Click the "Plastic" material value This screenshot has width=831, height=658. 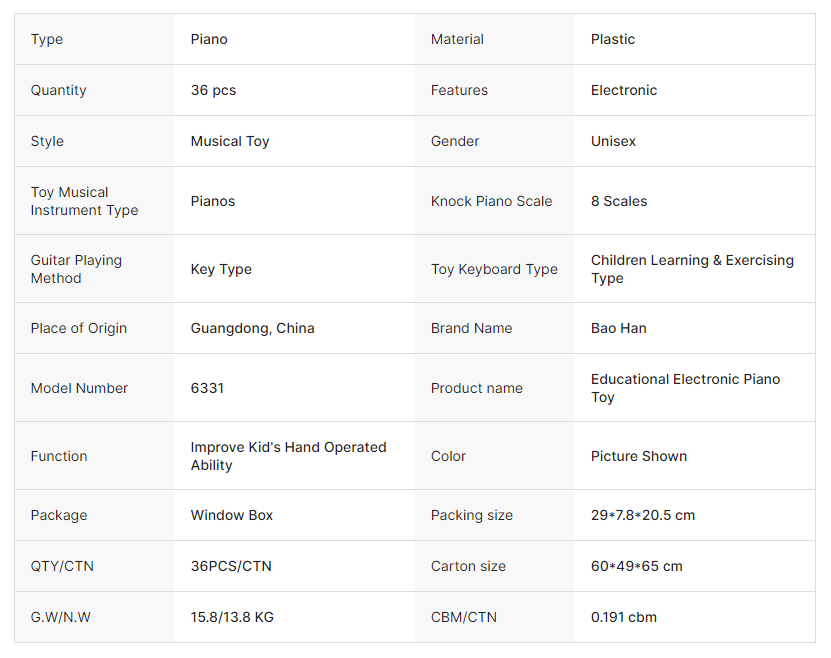coord(613,39)
